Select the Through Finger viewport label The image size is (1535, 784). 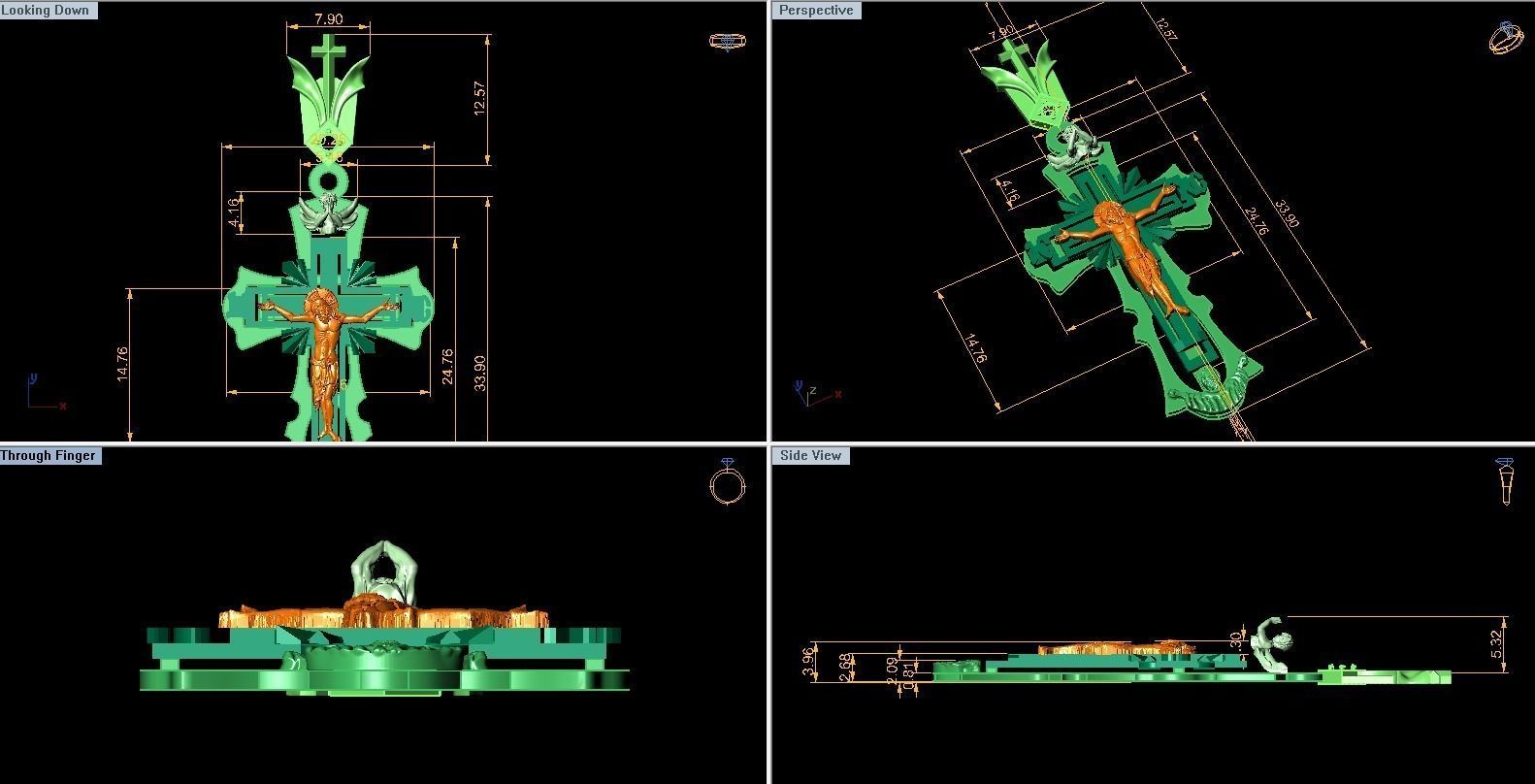(x=50, y=455)
